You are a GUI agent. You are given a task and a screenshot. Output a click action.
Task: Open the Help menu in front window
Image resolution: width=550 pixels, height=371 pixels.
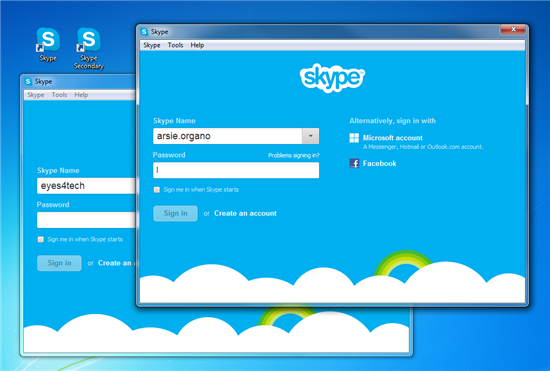tap(197, 45)
